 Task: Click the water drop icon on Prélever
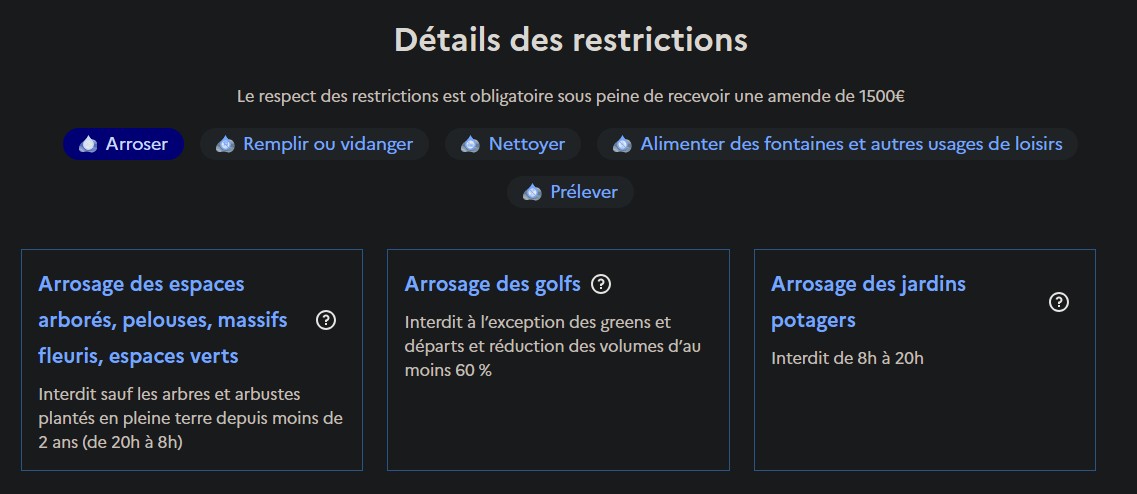tap(533, 192)
